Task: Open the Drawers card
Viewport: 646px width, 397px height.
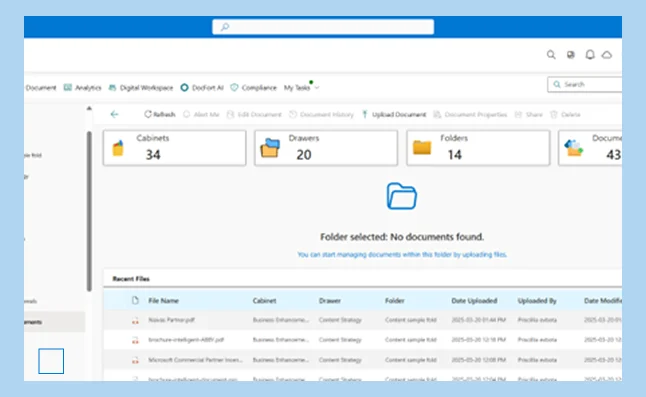Action: pyautogui.click(x=326, y=148)
